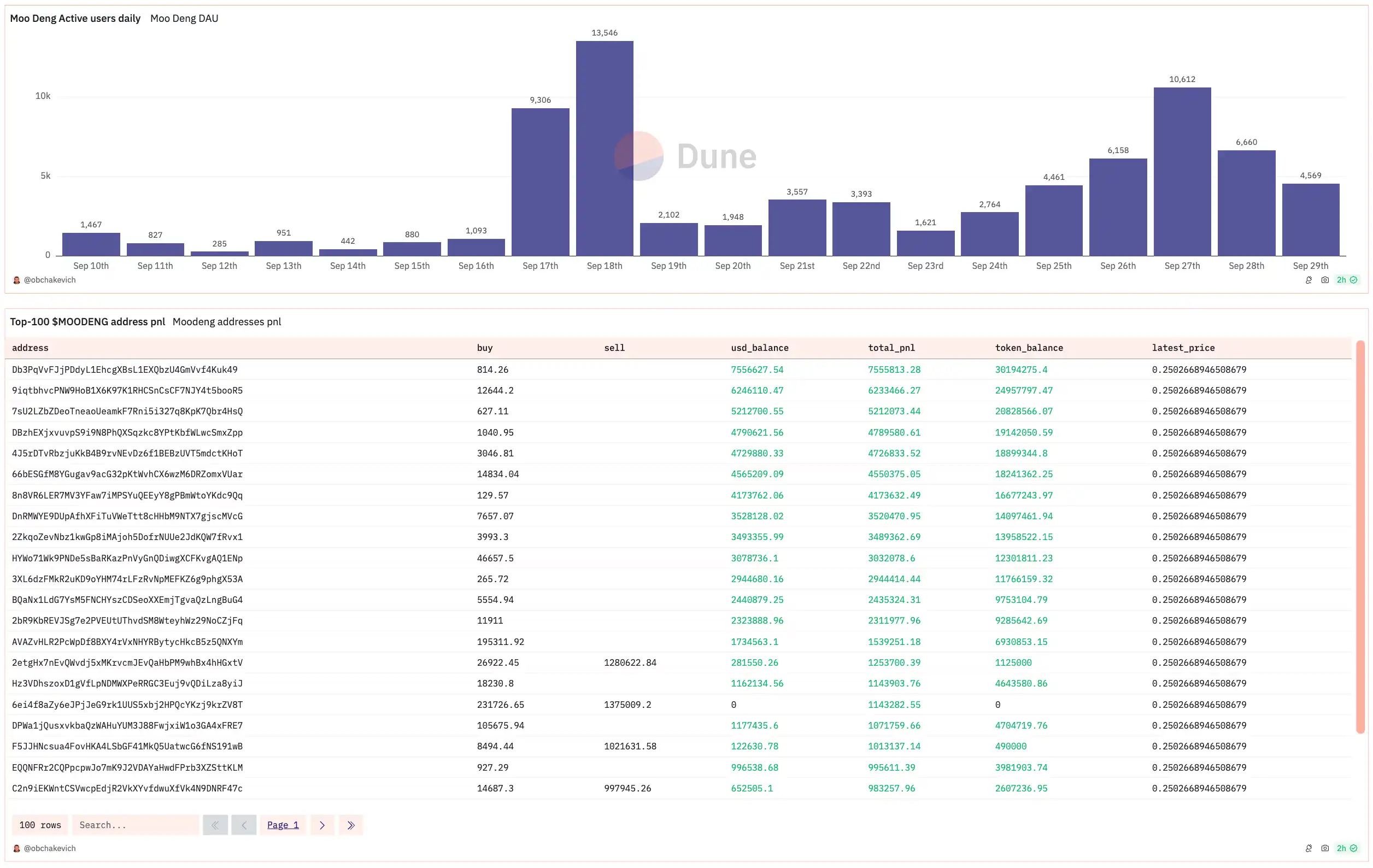The width and height of the screenshot is (1373, 868).
Task: Click the table's vertical scrollbar
Action: point(1360,536)
